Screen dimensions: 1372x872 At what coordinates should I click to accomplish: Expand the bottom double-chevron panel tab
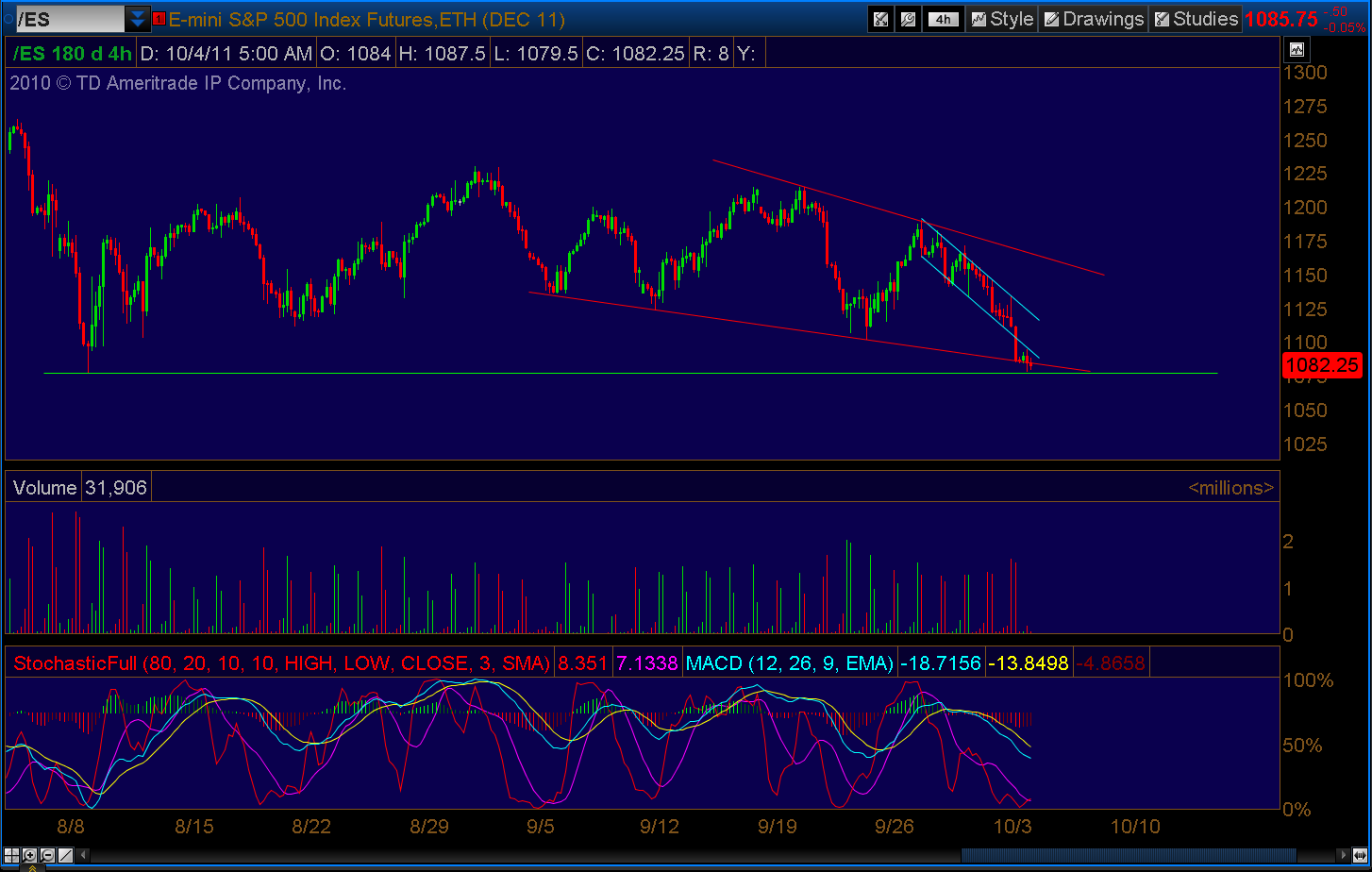(32, 867)
